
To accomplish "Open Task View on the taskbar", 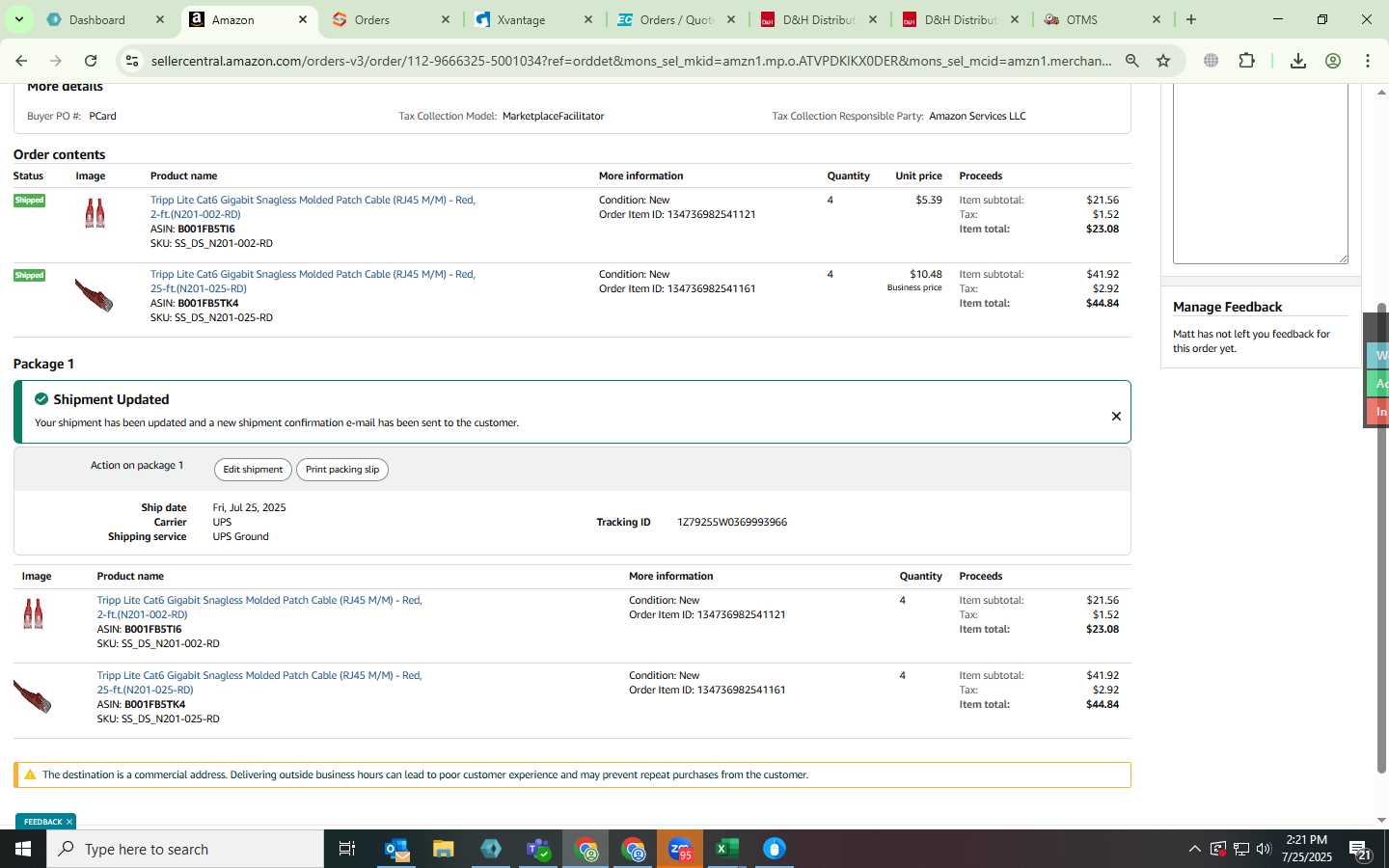I will click(x=347, y=849).
